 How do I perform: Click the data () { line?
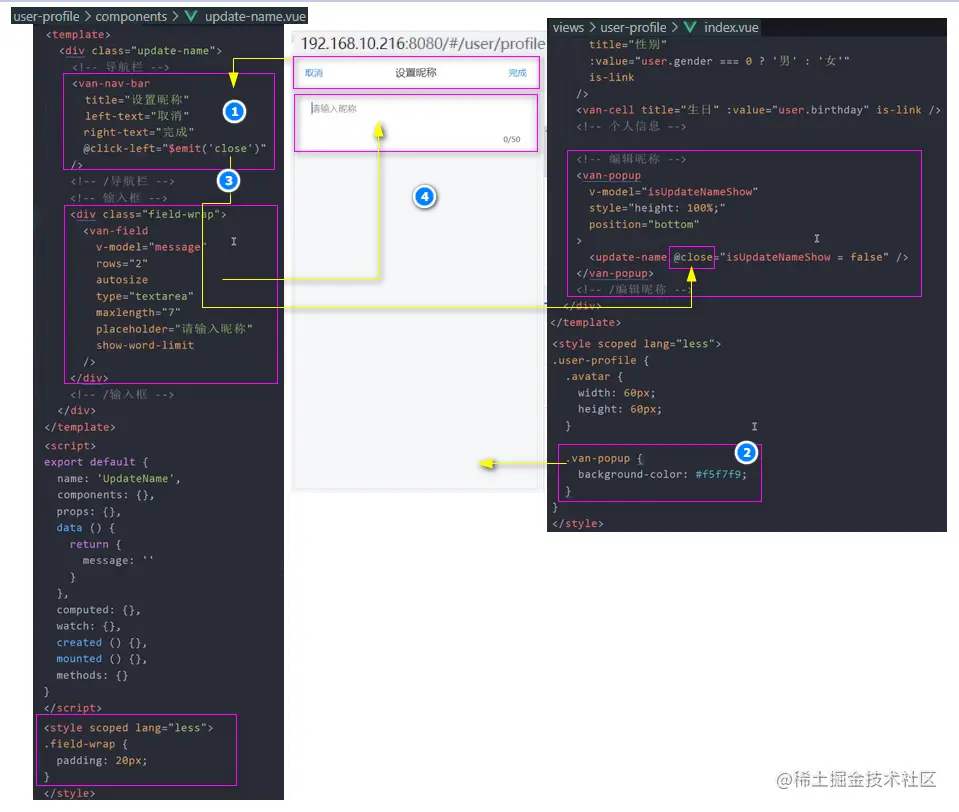86,528
